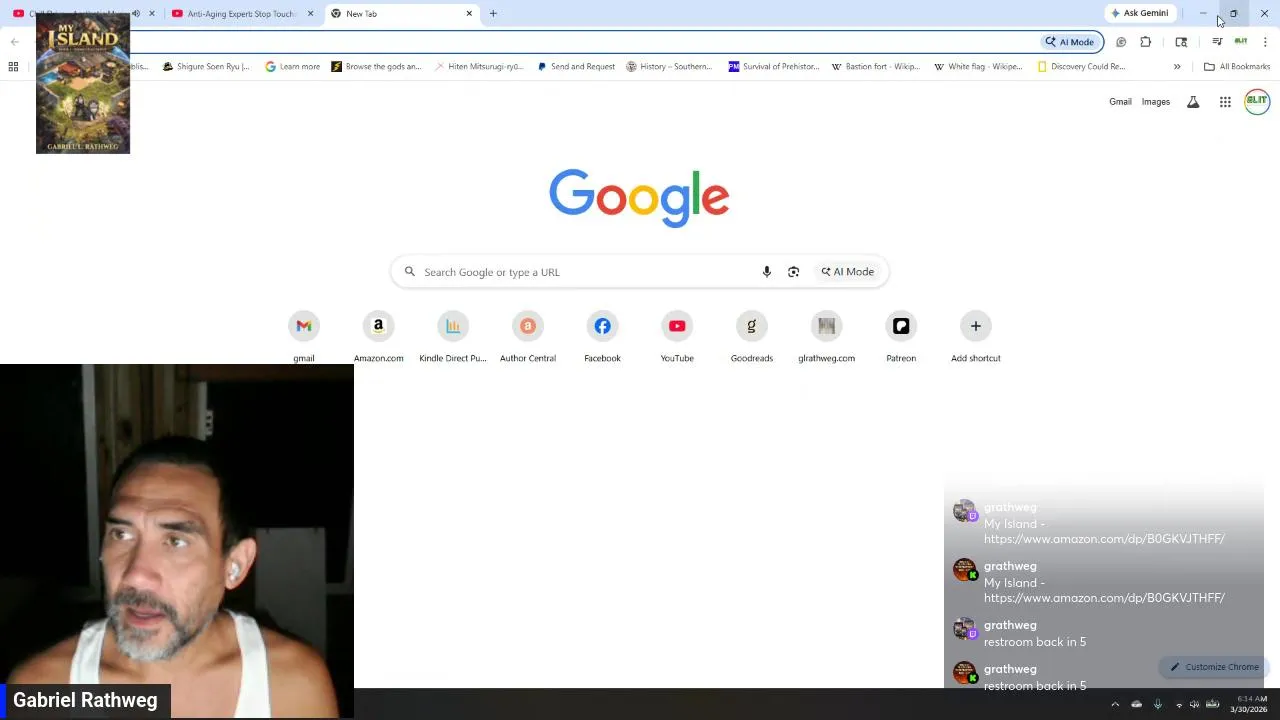Open White flag Wikipedia bookmark
The image size is (1280, 720).
coord(978,67)
